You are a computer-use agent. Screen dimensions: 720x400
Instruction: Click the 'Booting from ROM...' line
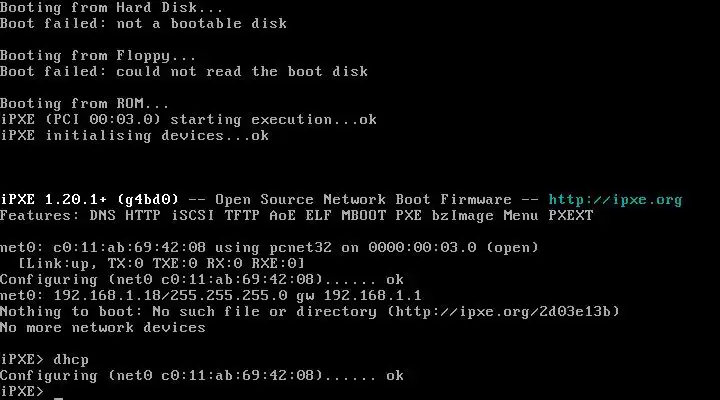click(84, 104)
